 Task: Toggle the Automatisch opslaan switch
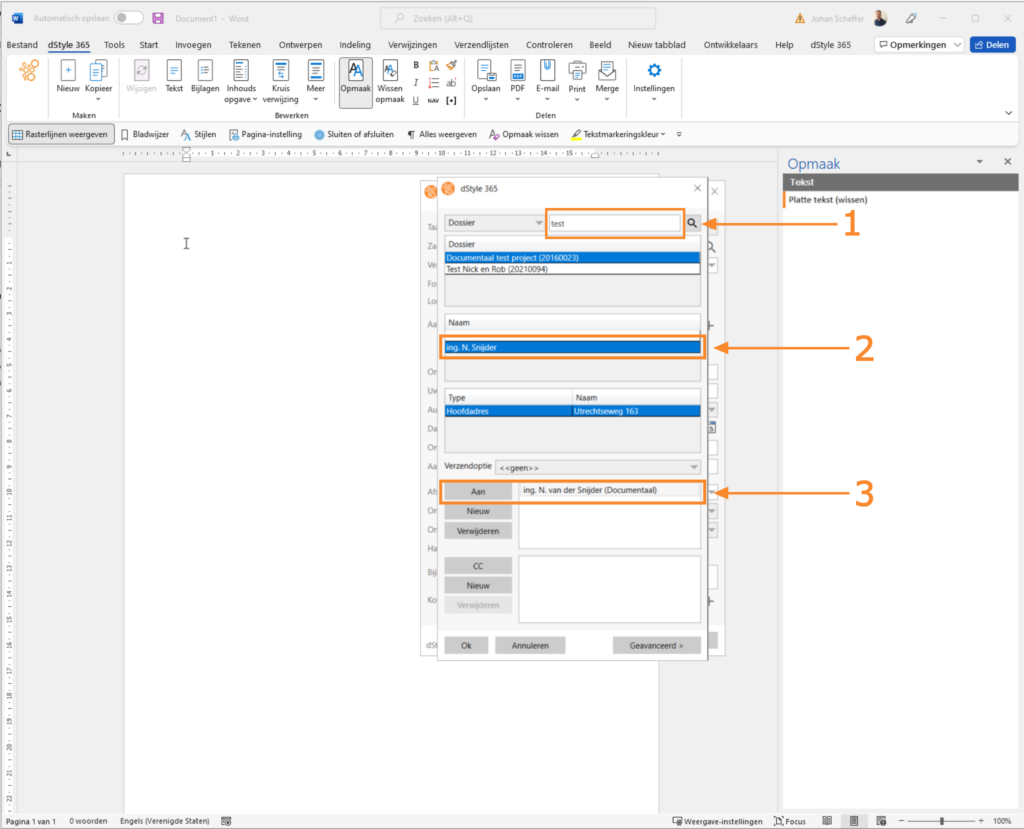pyautogui.click(x=129, y=18)
